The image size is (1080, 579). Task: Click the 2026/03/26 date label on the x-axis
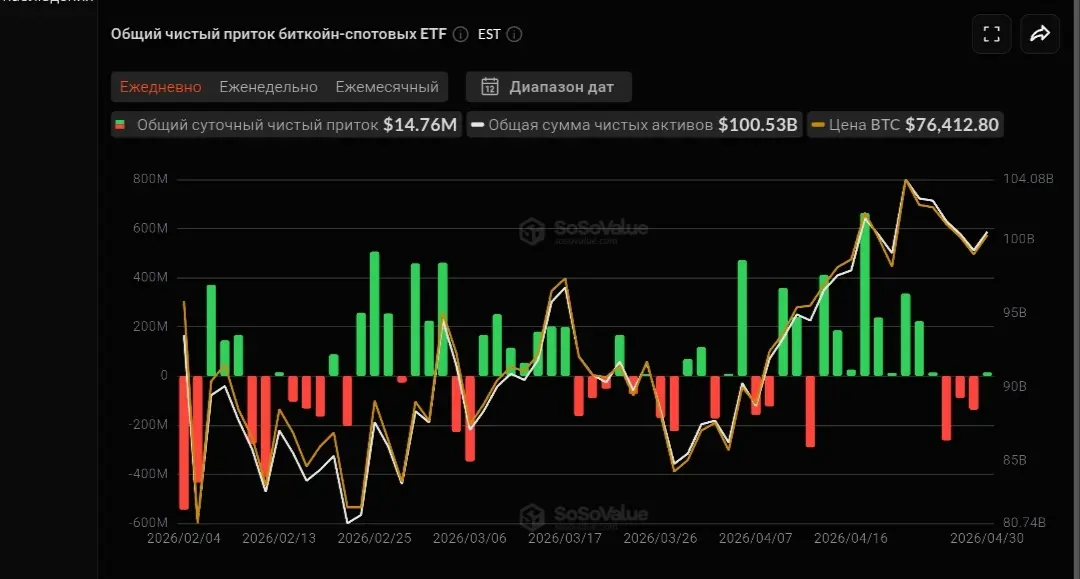click(x=661, y=538)
